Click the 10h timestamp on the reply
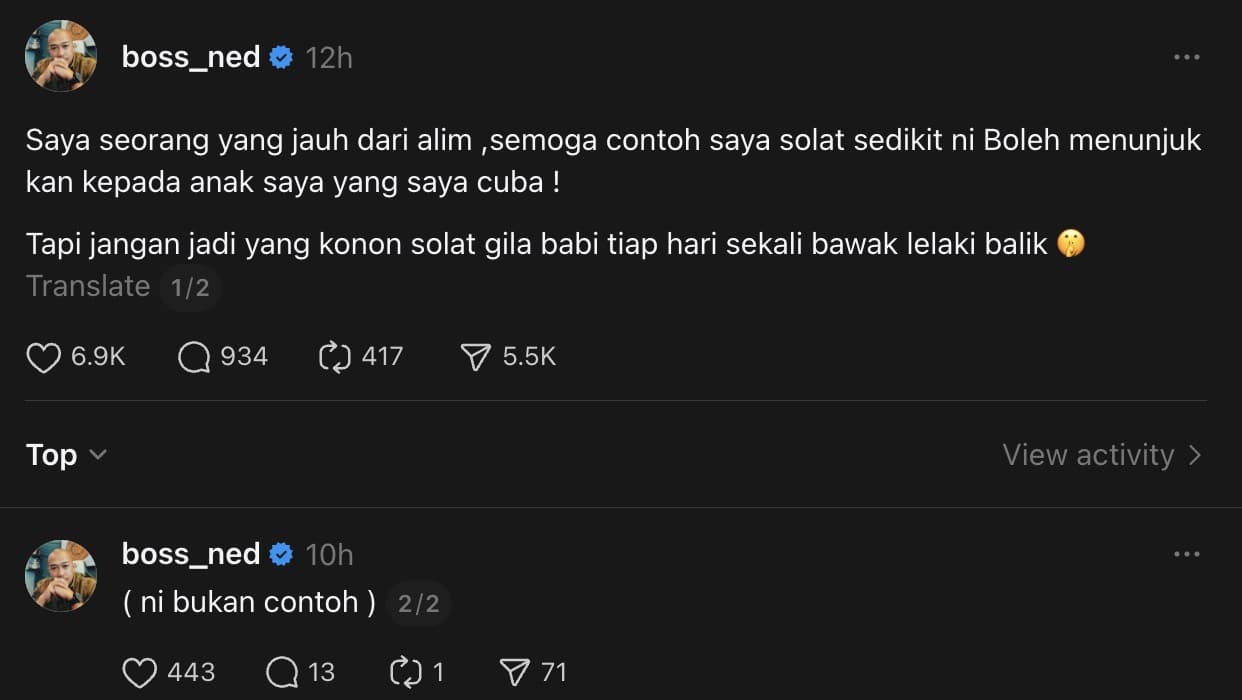The height and width of the screenshot is (700, 1242). 329,553
